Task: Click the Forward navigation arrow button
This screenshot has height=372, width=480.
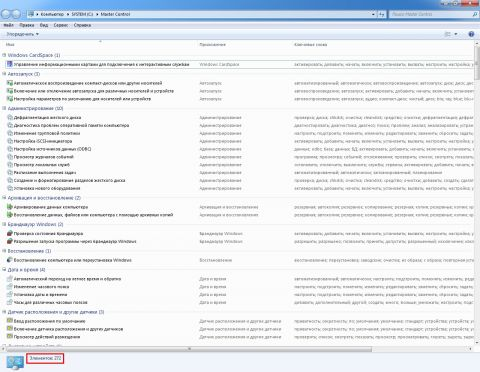Action: tap(16, 14)
